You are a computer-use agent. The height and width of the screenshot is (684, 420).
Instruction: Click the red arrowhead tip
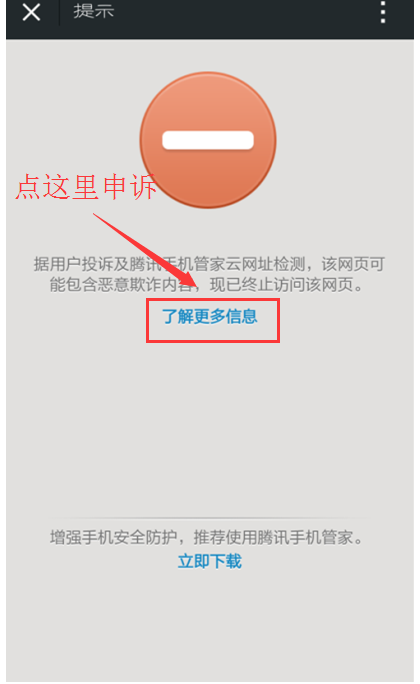tap(198, 288)
